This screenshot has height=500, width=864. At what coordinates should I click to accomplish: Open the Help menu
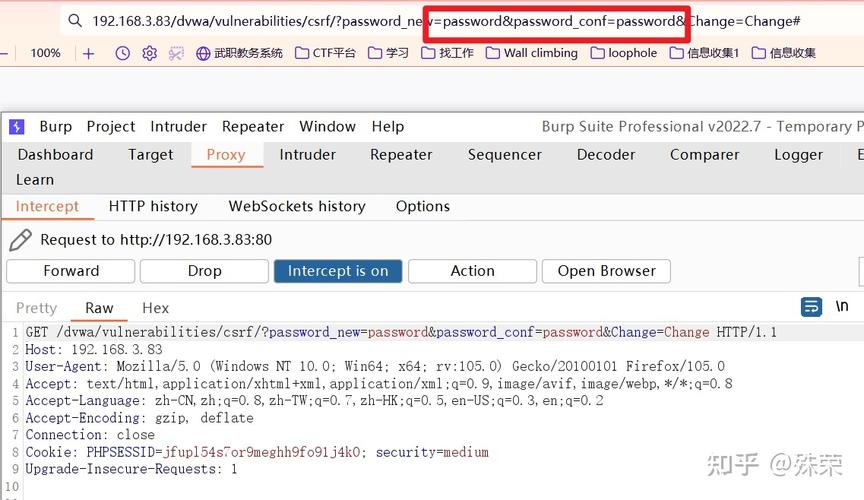coord(387,127)
